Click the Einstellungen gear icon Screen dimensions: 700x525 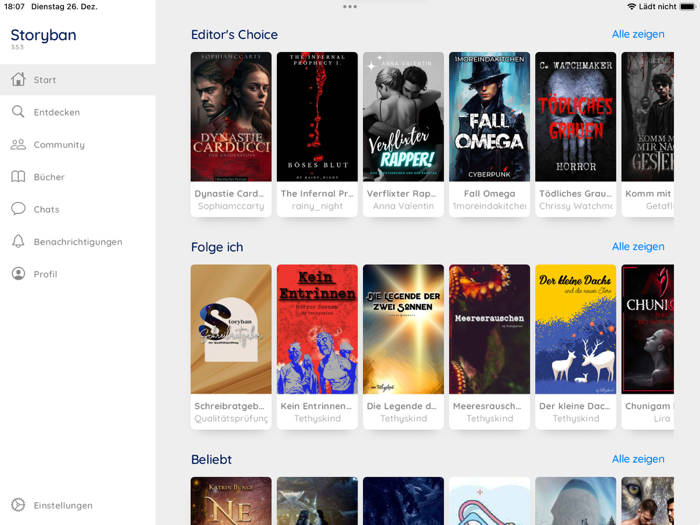18,505
